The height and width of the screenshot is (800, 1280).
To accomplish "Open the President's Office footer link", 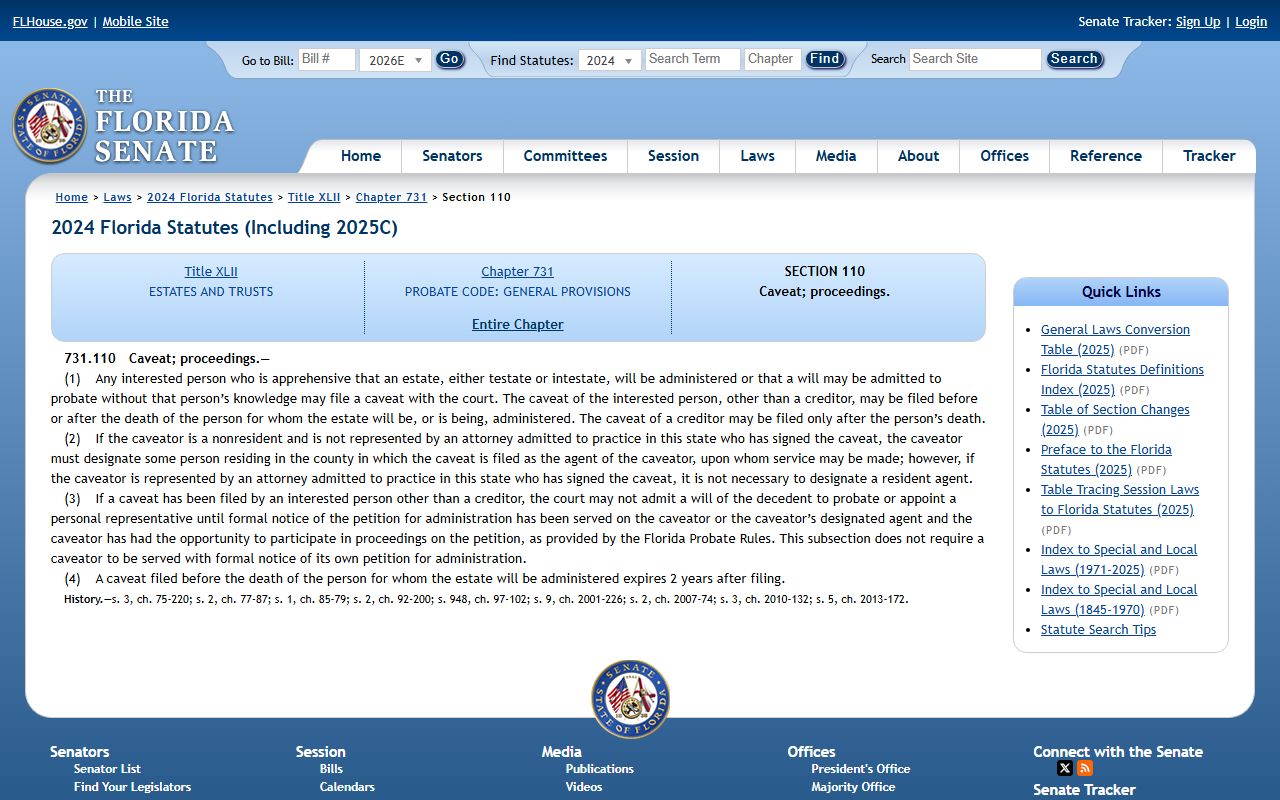I will click(860, 769).
